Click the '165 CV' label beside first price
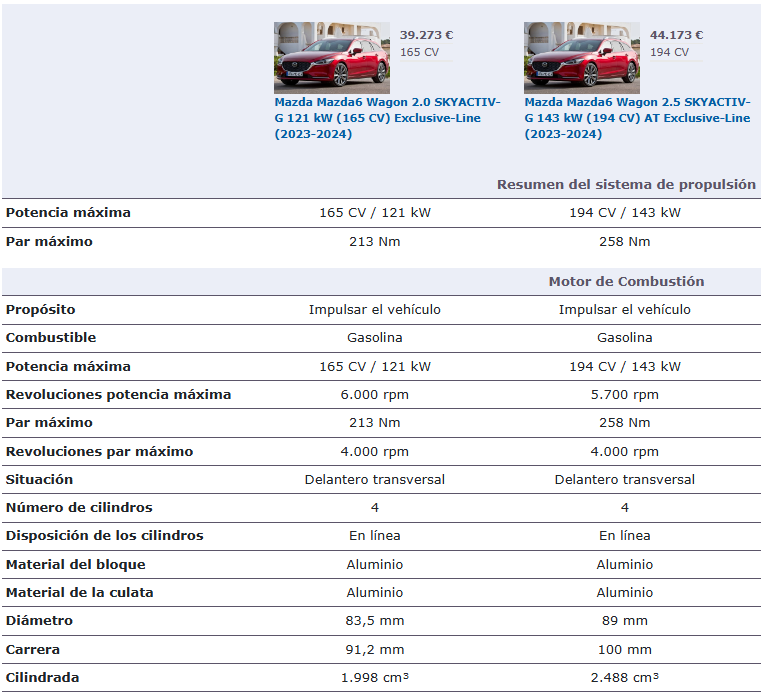The image size is (761, 695). [x=419, y=52]
